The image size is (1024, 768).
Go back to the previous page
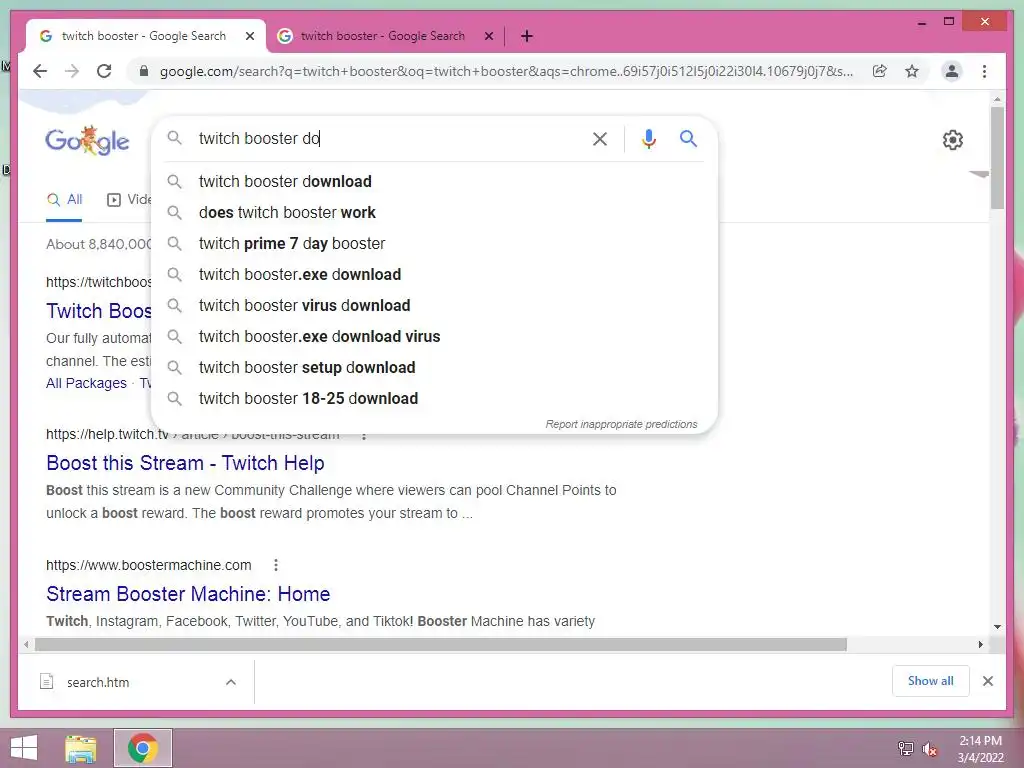click(x=40, y=71)
